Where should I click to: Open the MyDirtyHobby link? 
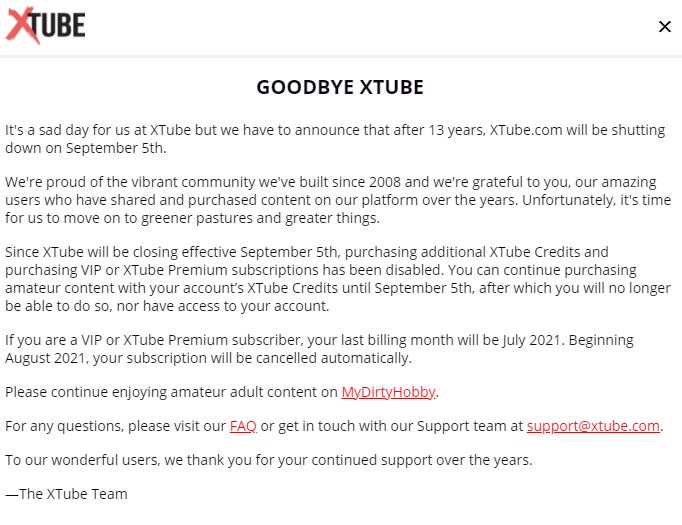[x=389, y=392]
